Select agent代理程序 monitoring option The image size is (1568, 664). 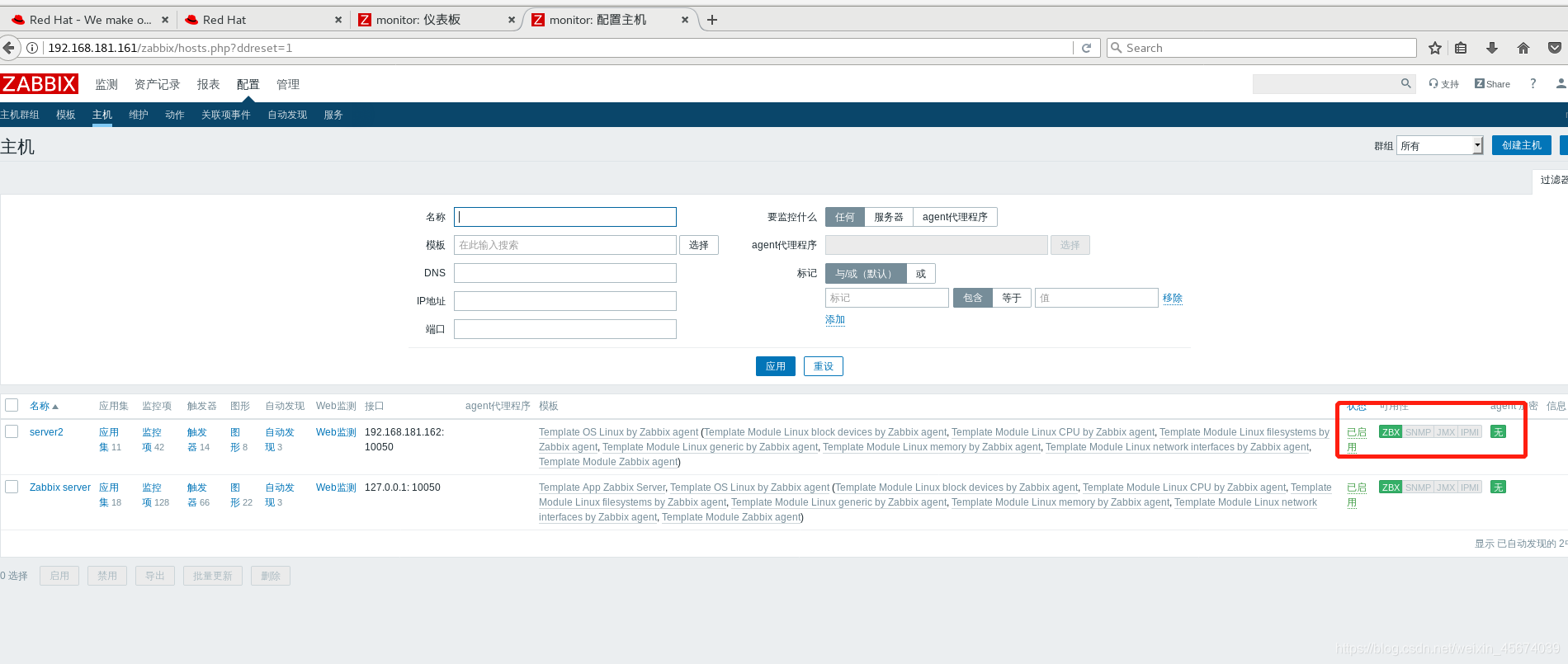click(955, 217)
